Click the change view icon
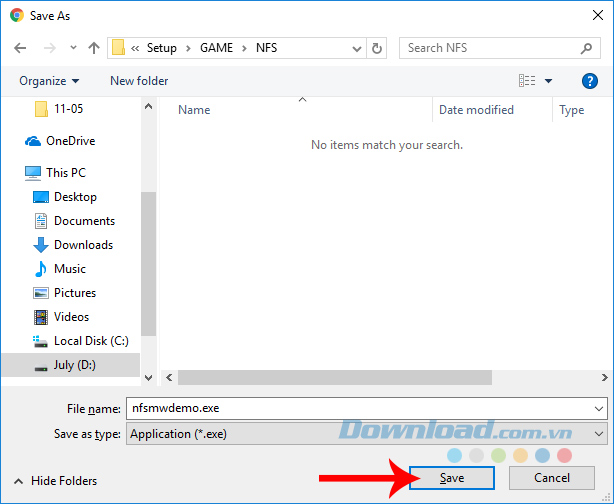The image size is (614, 504). tap(527, 81)
